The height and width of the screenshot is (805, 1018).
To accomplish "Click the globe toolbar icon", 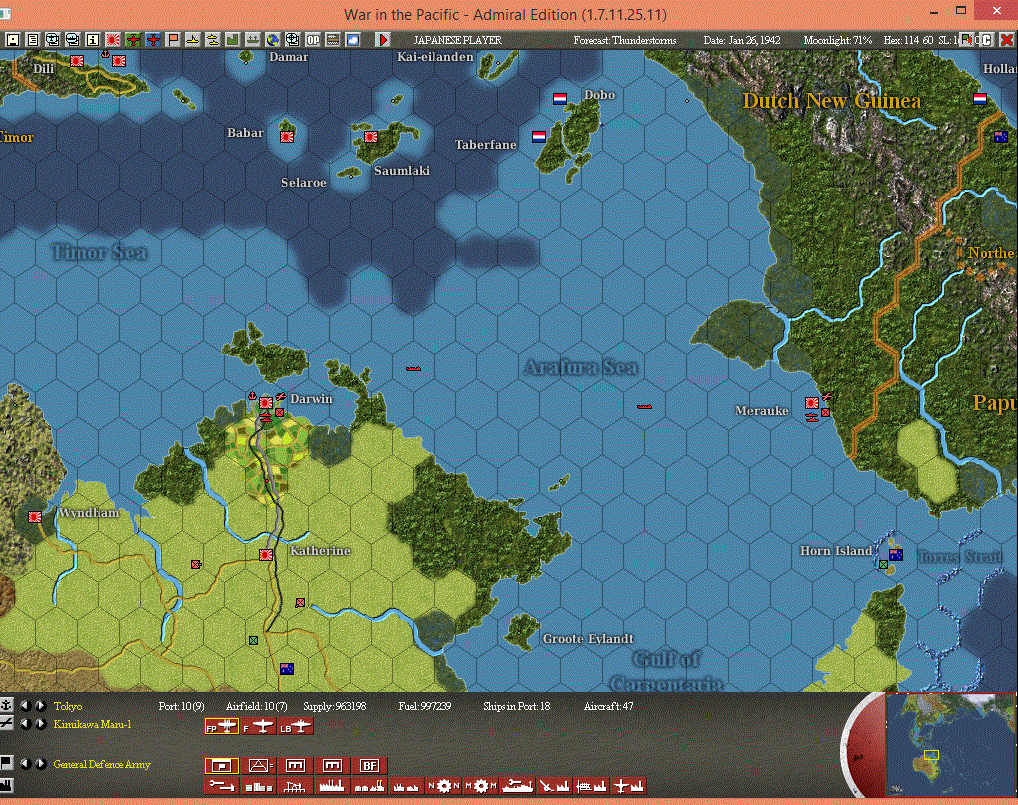I will tap(273, 40).
